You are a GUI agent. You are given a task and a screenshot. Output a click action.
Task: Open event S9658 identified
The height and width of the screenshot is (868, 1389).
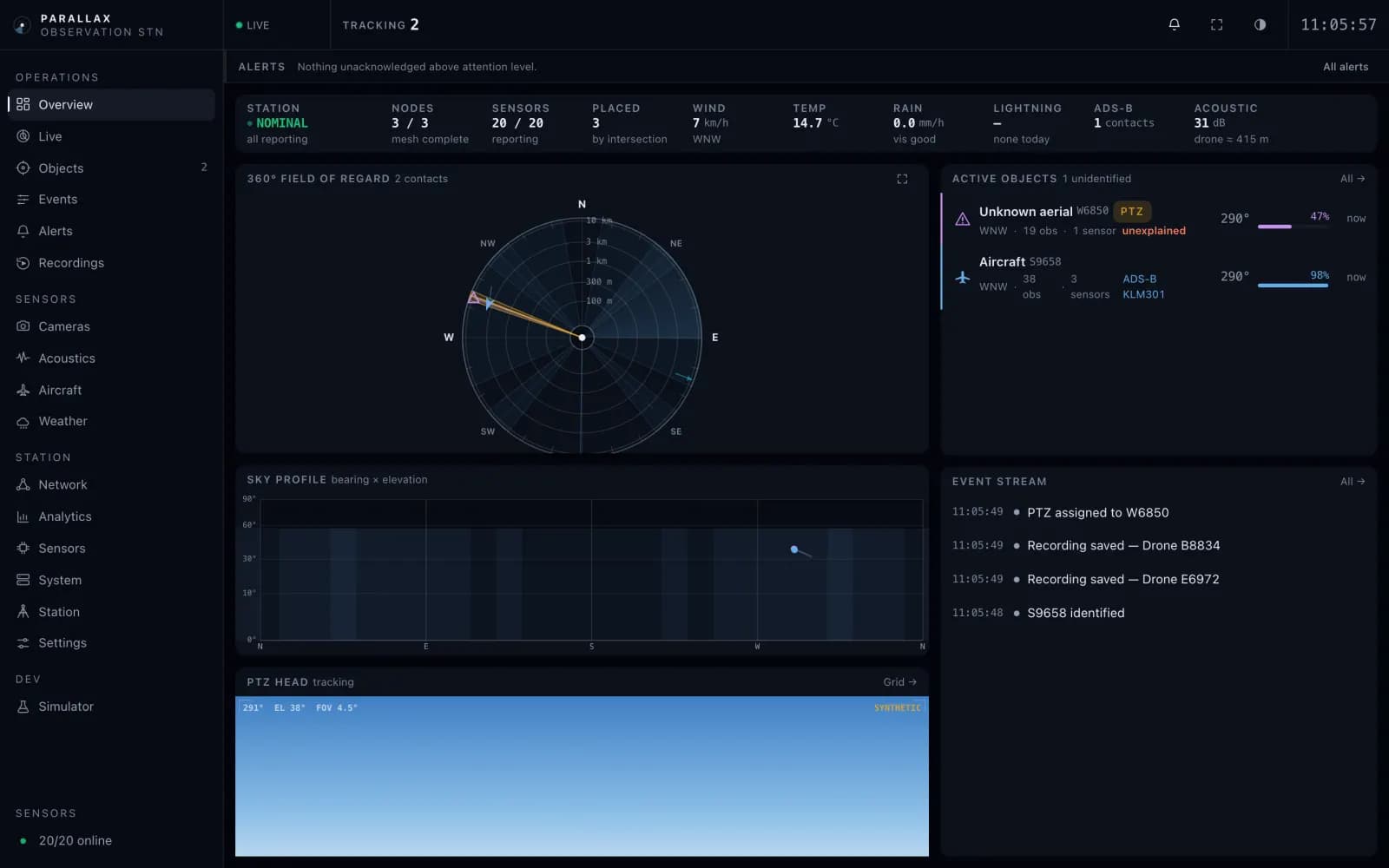point(1158,613)
